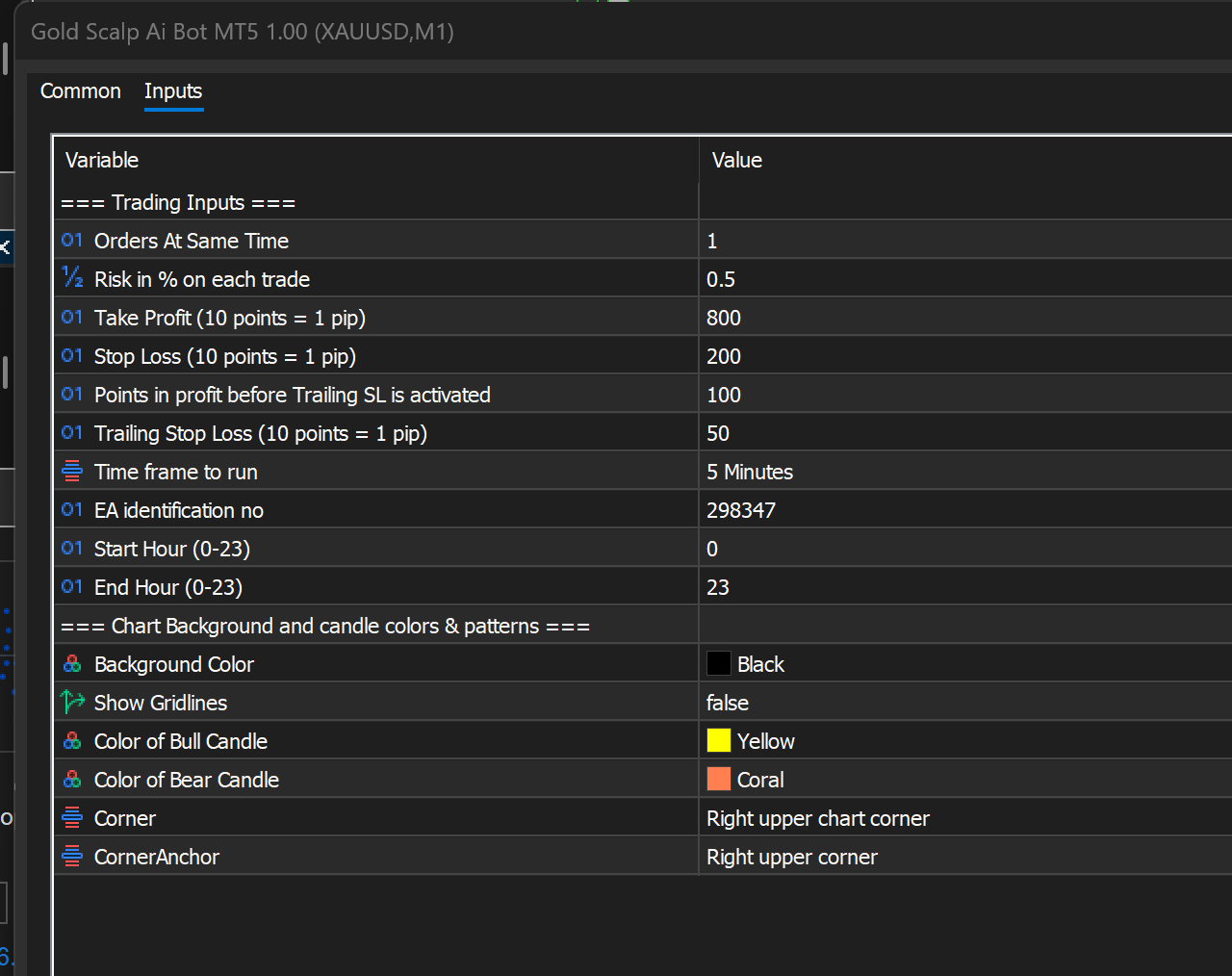Click integer icon beside EA identification no

tap(72, 510)
